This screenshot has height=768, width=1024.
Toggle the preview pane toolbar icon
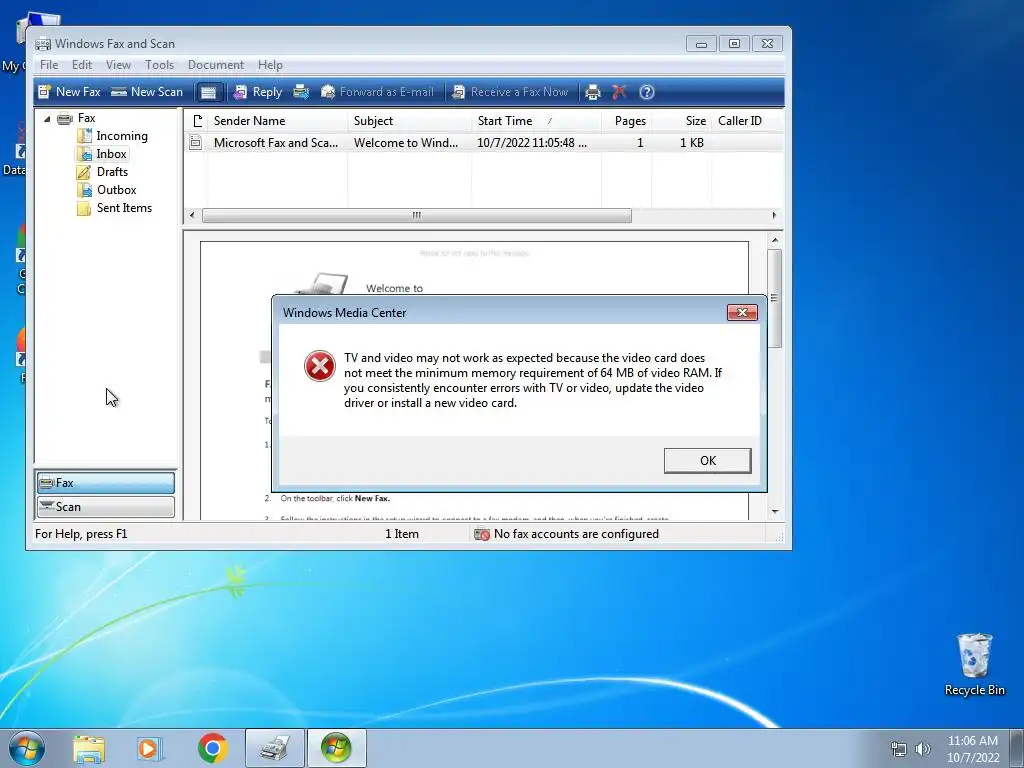(208, 92)
